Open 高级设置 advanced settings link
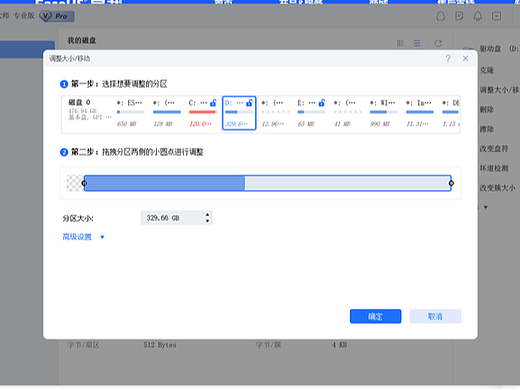This screenshot has width=520, height=390. [77, 237]
